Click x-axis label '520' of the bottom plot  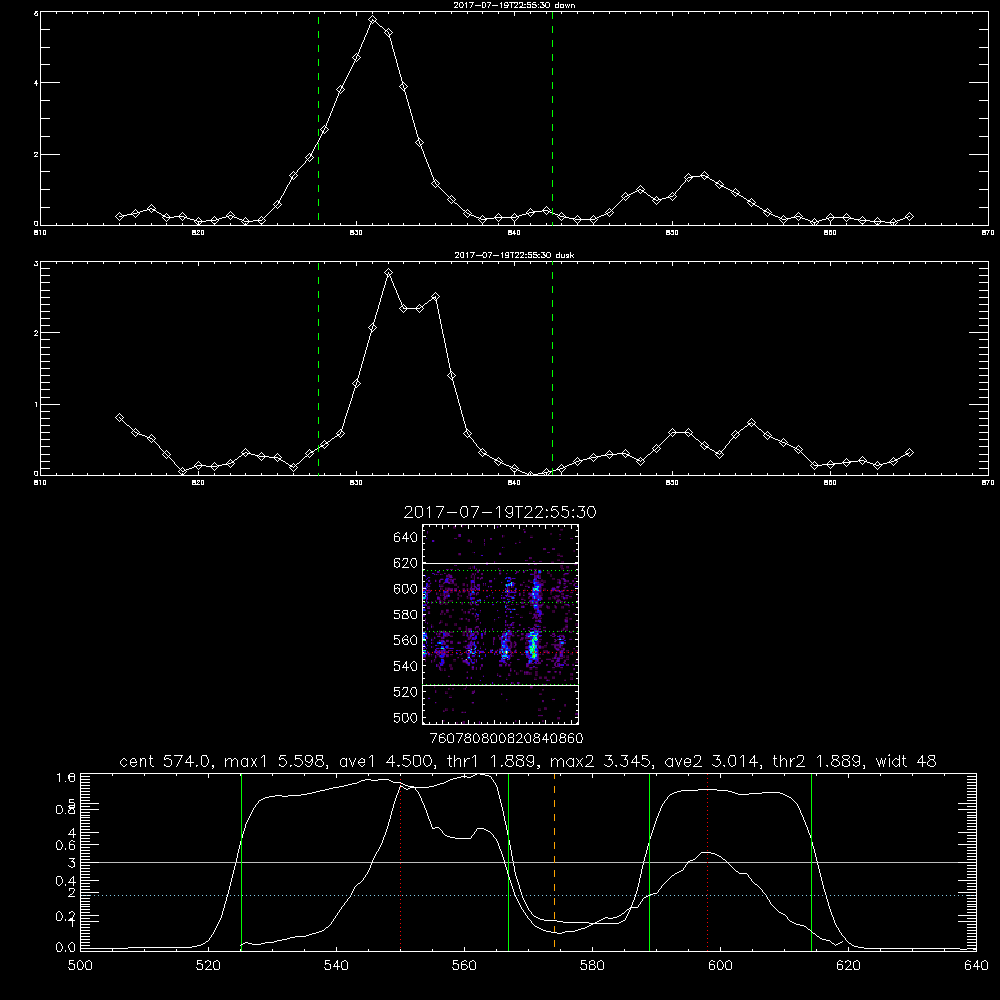click(x=208, y=965)
